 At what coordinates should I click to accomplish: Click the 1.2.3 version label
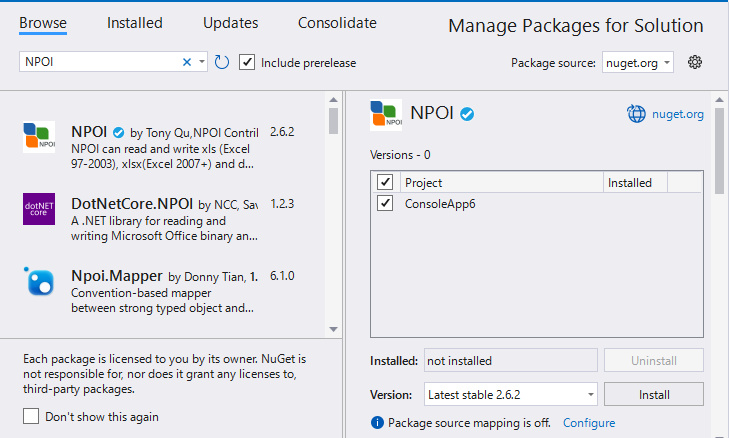coord(282,204)
